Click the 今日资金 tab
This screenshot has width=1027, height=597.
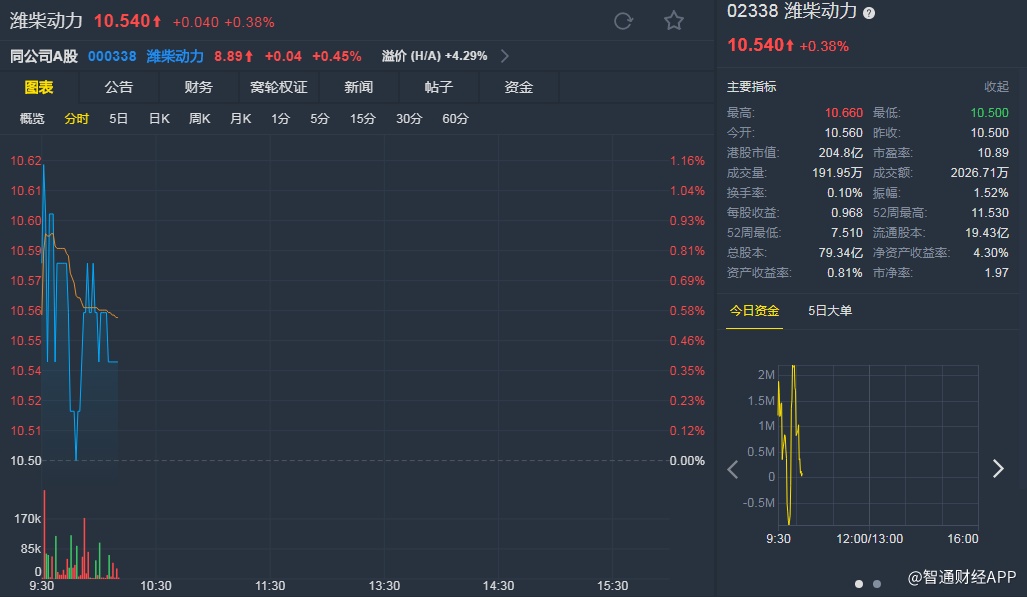tap(754, 311)
